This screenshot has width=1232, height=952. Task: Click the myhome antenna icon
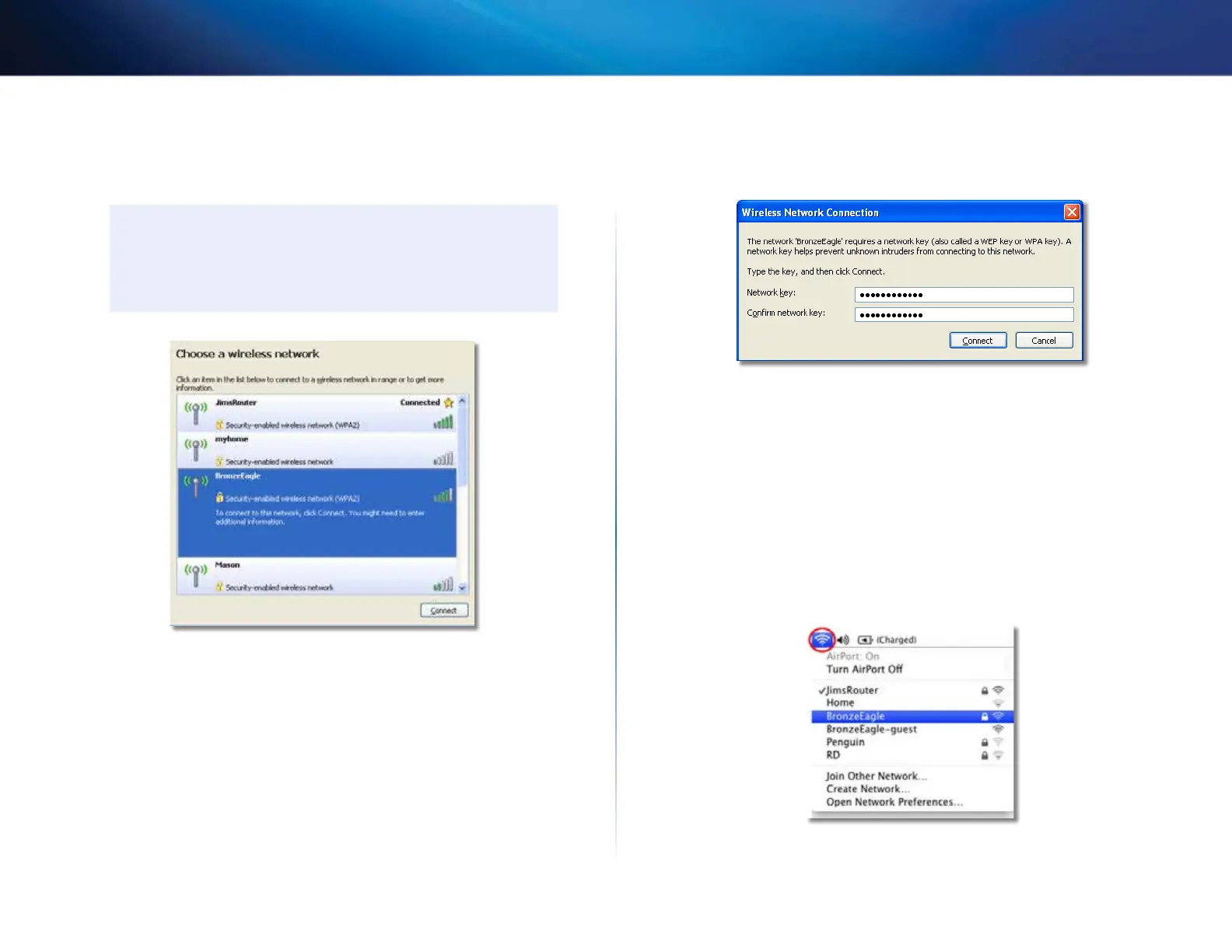[x=195, y=450]
